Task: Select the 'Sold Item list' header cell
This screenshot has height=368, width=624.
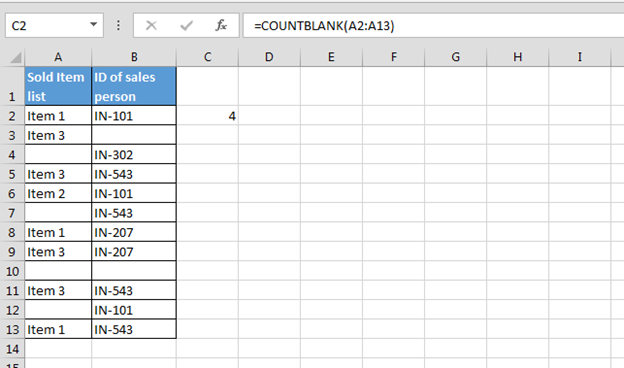Action: tap(58, 86)
